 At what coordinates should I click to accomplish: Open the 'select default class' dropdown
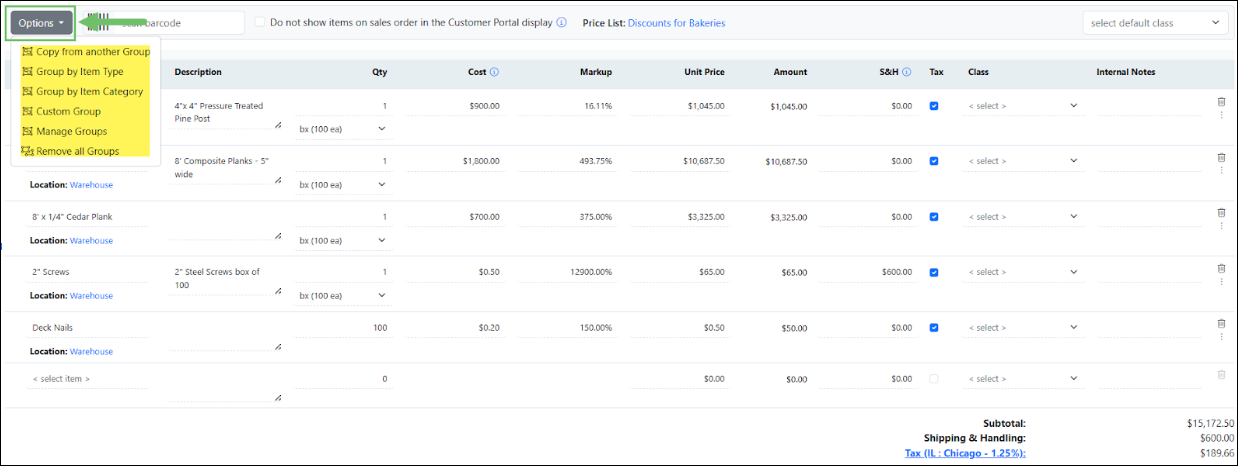tap(1155, 23)
